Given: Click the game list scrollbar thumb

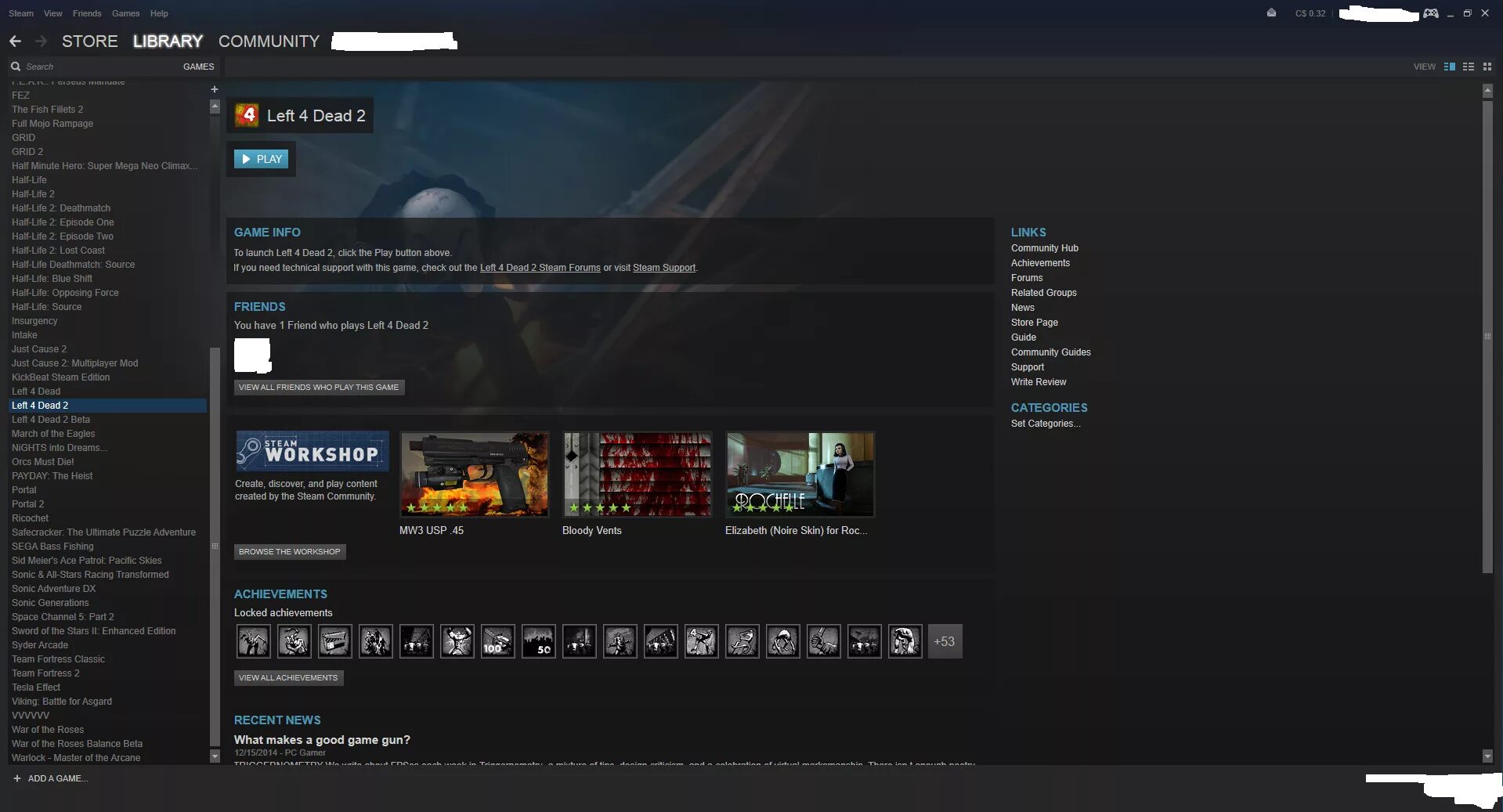Looking at the screenshot, I should (215, 546).
